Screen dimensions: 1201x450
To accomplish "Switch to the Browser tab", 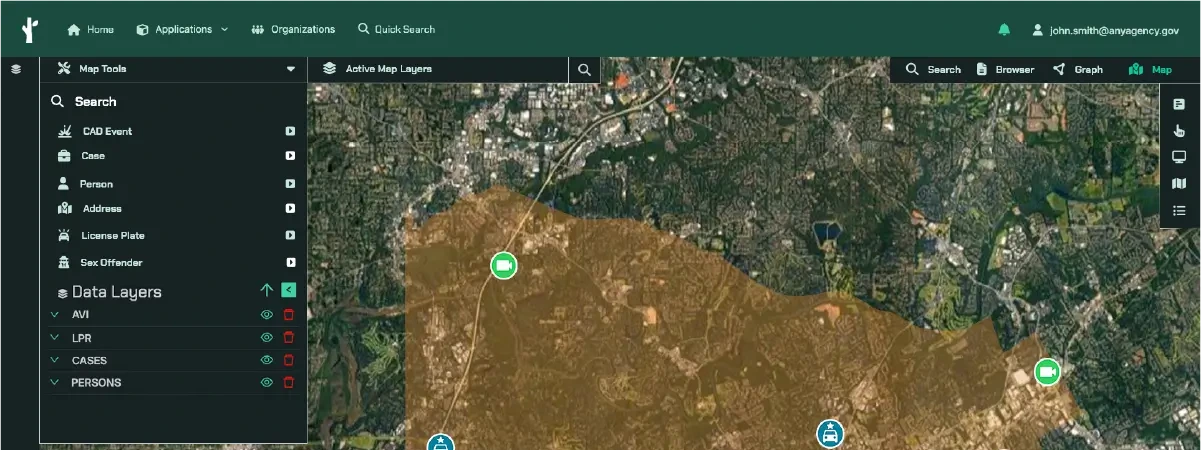I will [x=1005, y=70].
